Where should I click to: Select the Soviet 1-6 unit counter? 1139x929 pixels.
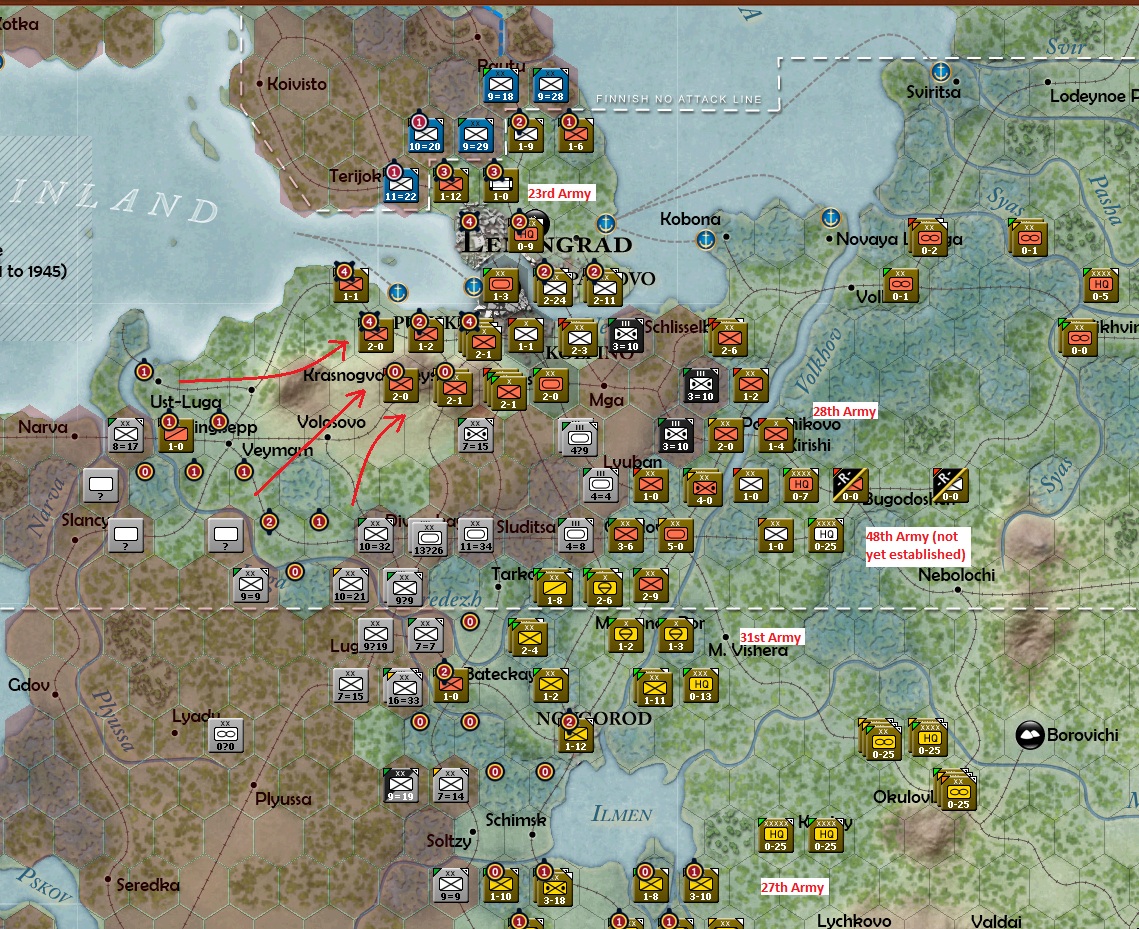coord(575,136)
